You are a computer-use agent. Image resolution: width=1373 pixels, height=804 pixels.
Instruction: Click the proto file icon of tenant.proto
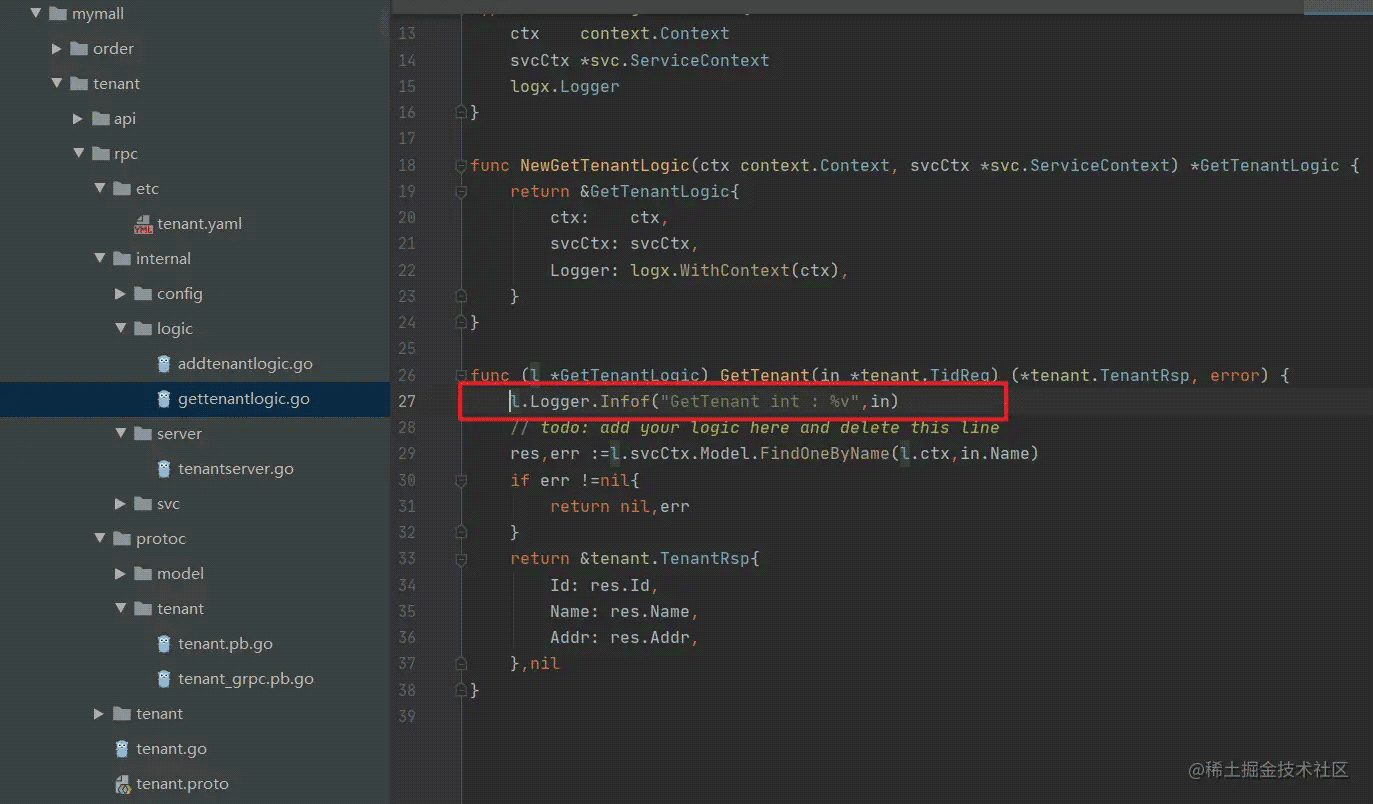pyautogui.click(x=122, y=784)
